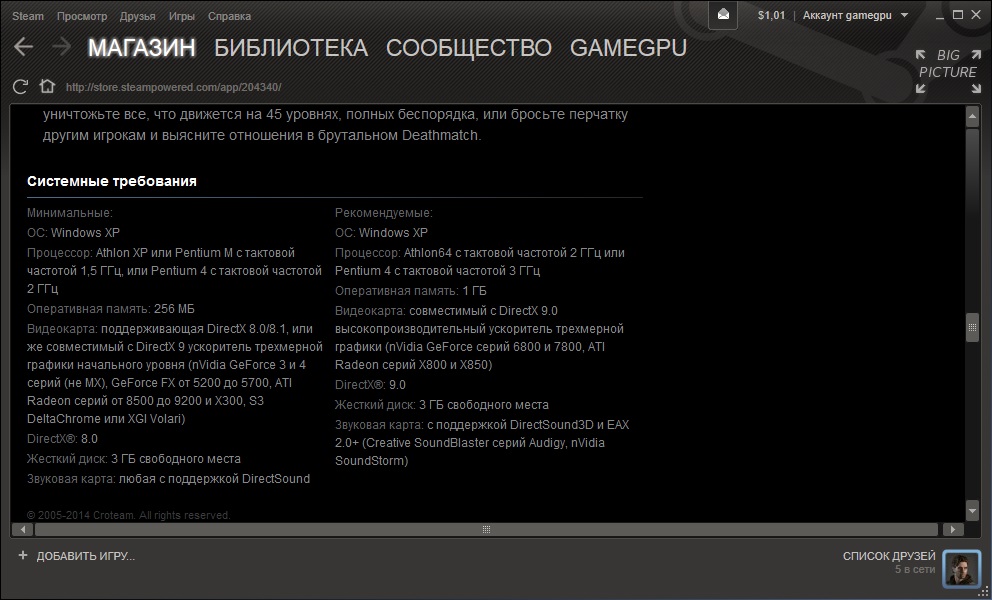992x600 pixels.
Task: Click minimum Звуковая карта DirectSound line
Action: pos(168,479)
